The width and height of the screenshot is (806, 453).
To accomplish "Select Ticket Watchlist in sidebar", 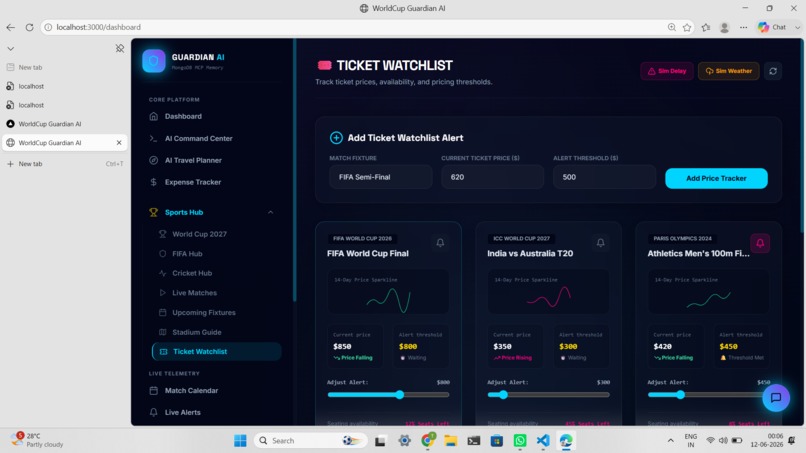I will point(216,352).
